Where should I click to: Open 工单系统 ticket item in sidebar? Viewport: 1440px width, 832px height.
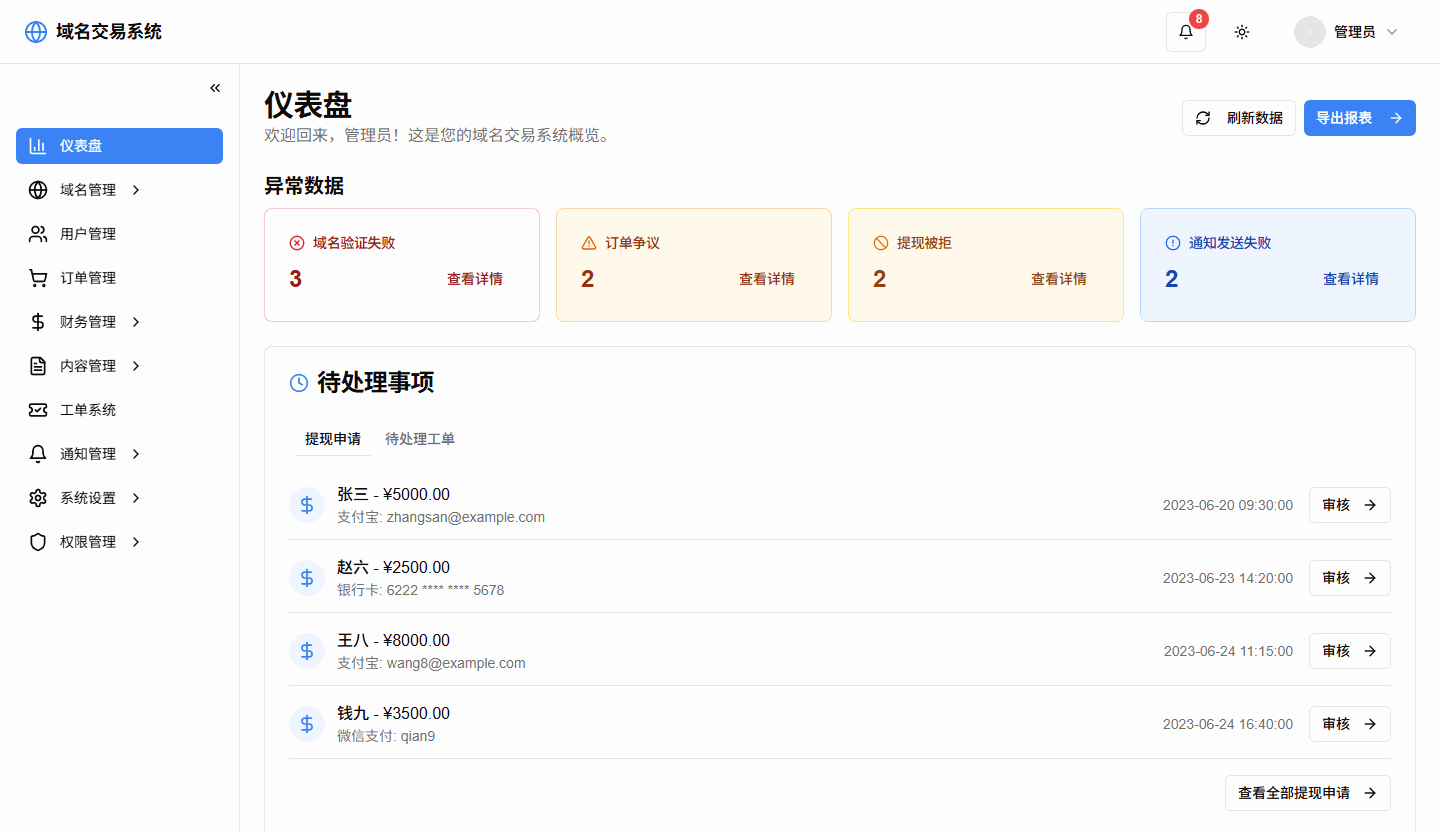[x=88, y=410]
